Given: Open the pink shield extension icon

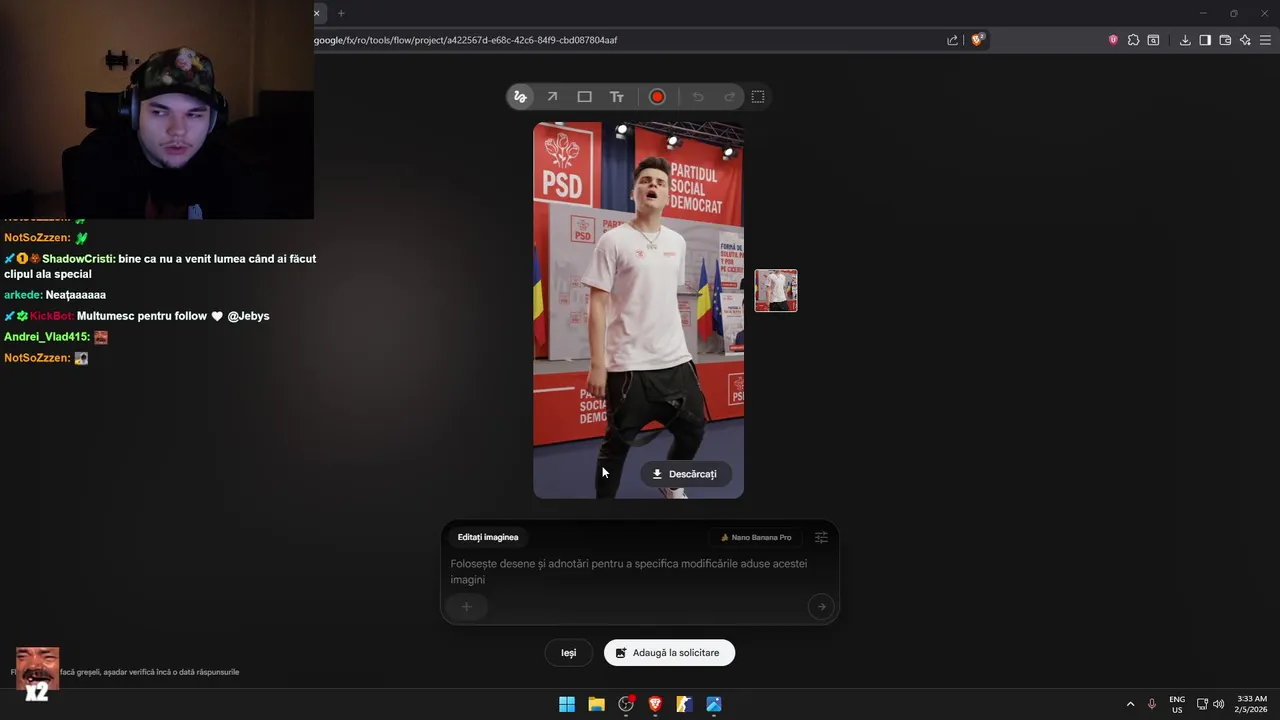Looking at the screenshot, I should point(1113,40).
